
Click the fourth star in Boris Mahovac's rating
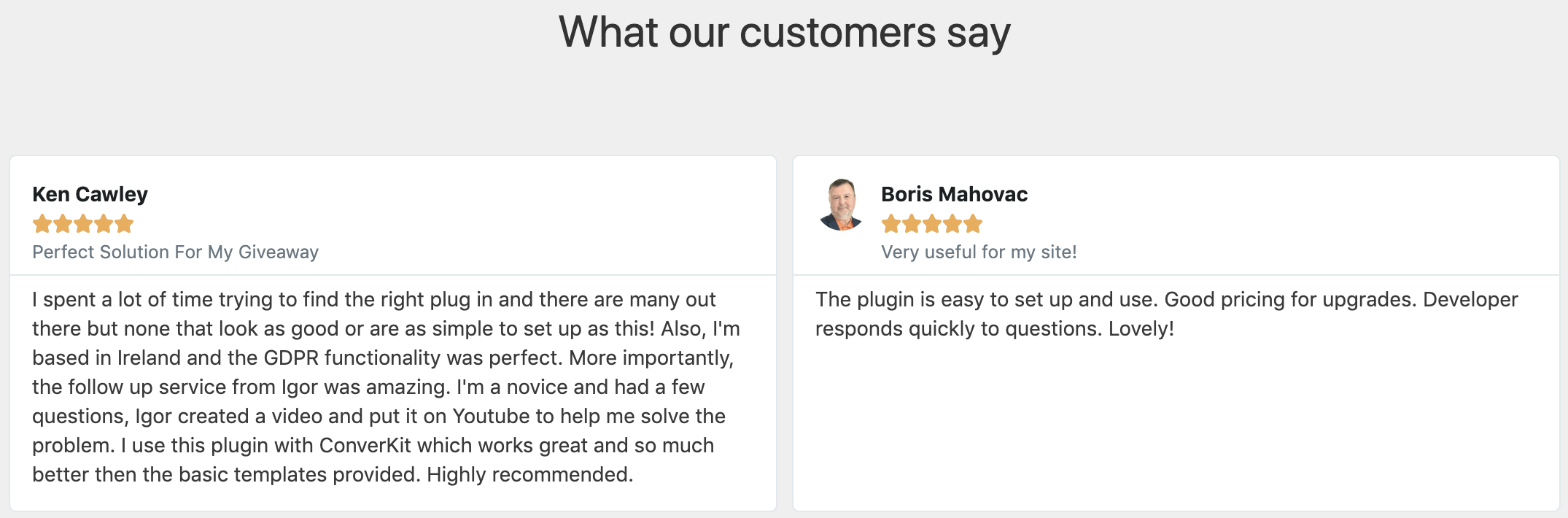tap(952, 223)
